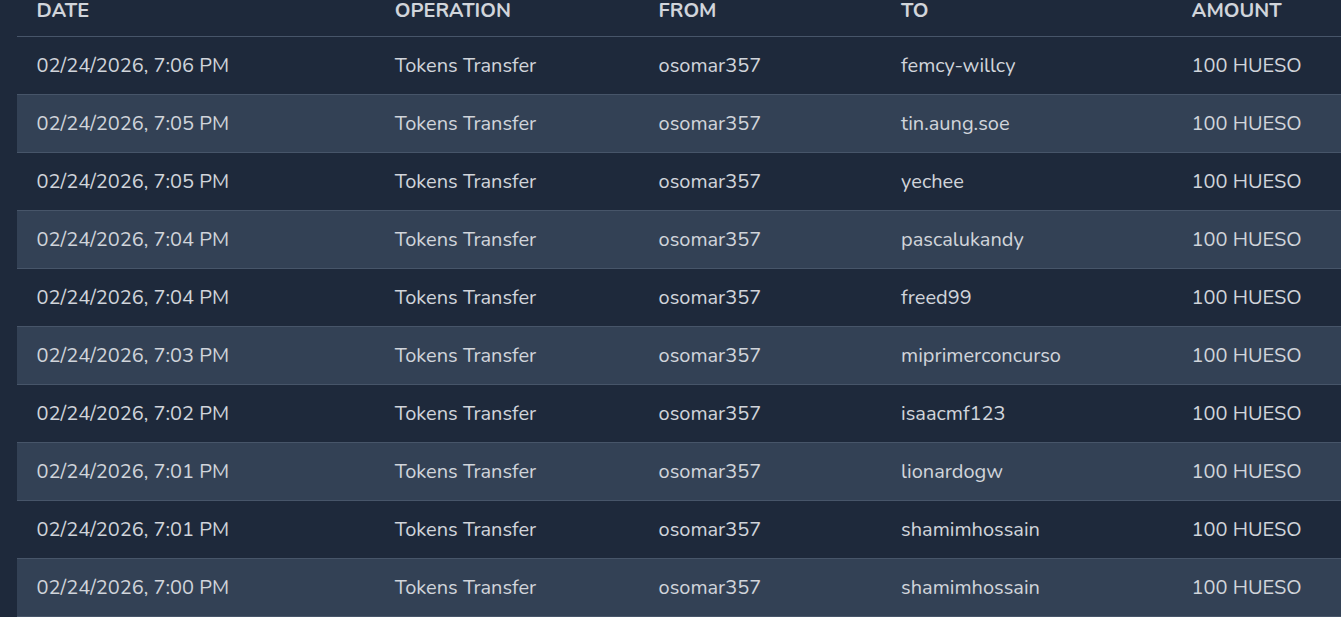Screen dimensions: 1341x617
Task: Click the TO column header
Action: coord(914,11)
